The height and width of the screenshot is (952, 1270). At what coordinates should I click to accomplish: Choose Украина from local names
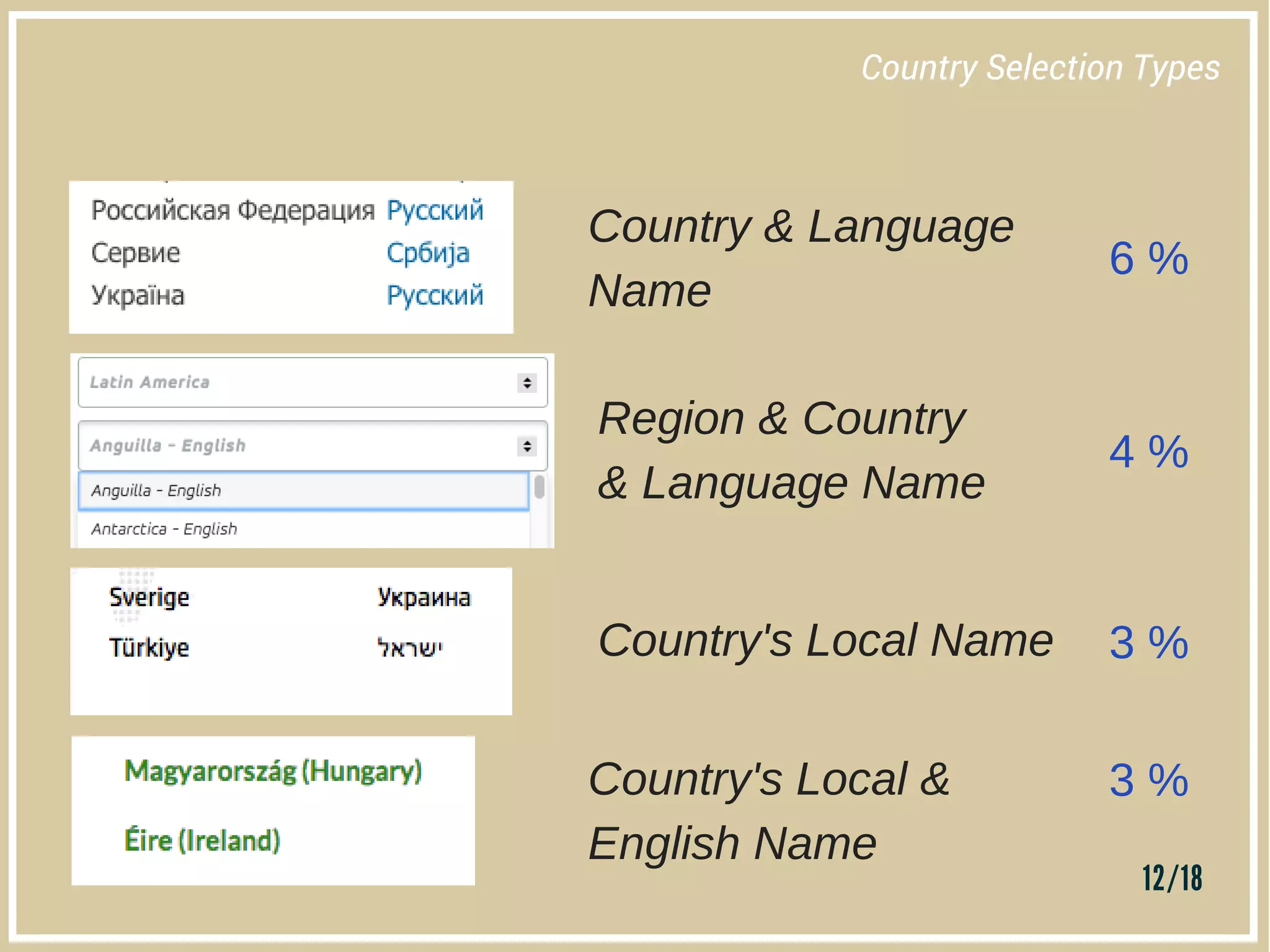pyautogui.click(x=424, y=597)
